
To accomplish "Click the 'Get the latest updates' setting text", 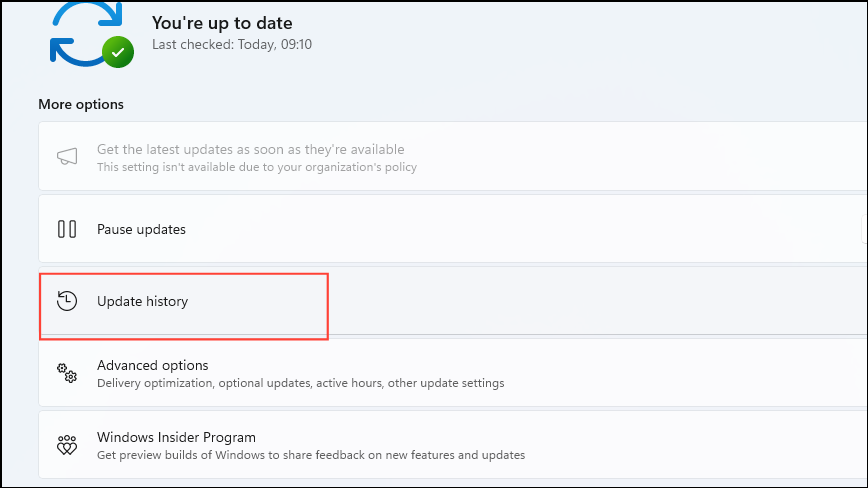I will click(x=250, y=149).
